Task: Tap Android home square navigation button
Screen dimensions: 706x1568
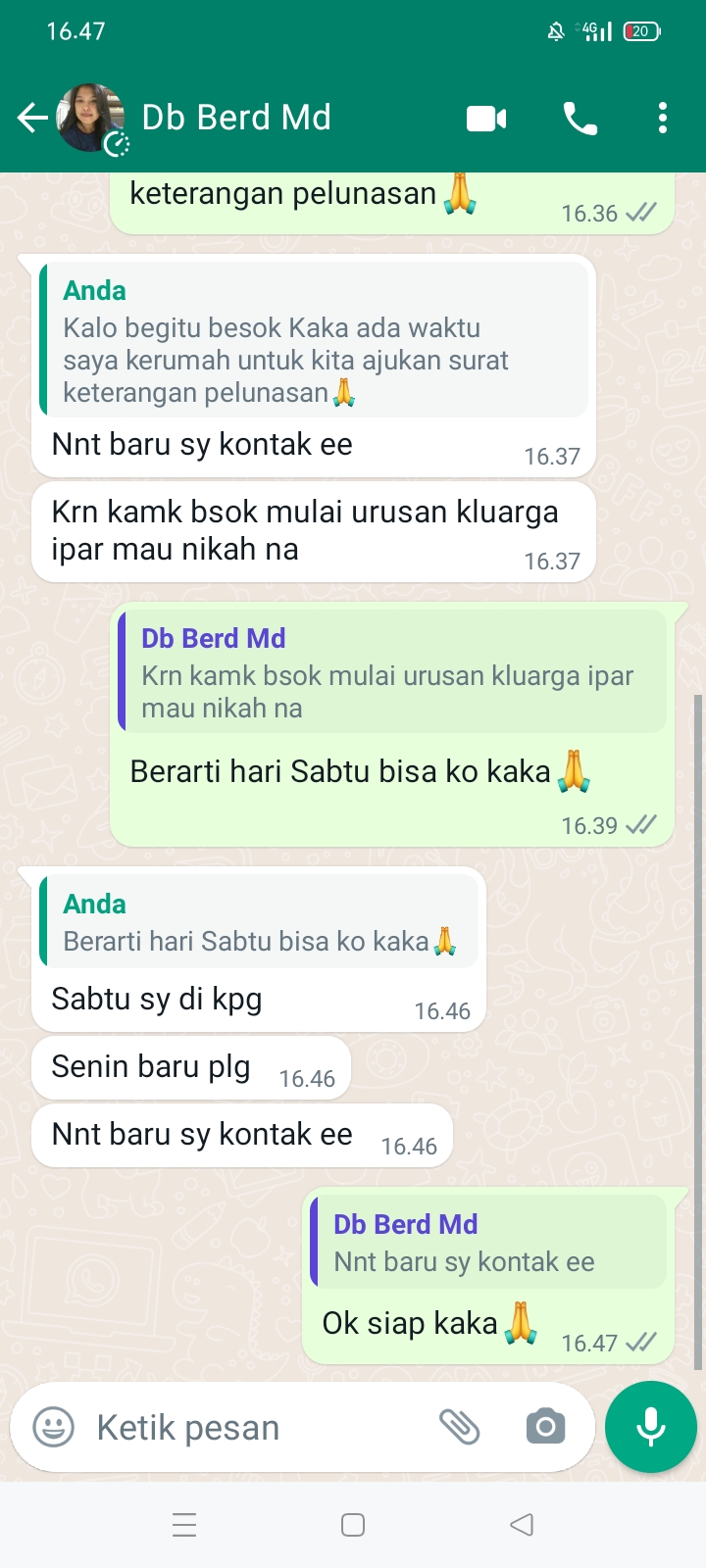Action: click(x=353, y=1525)
